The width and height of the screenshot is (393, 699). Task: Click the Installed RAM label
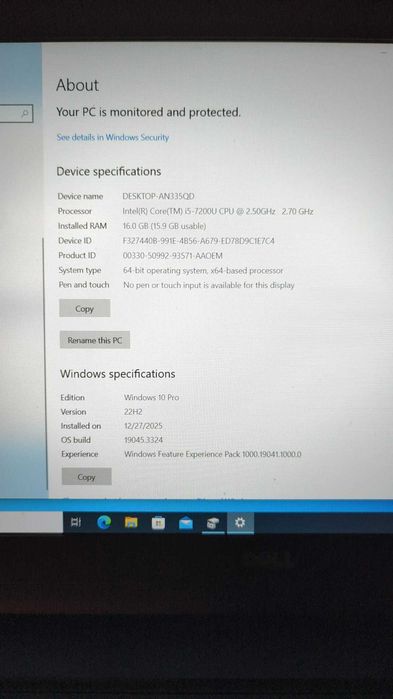click(82, 226)
